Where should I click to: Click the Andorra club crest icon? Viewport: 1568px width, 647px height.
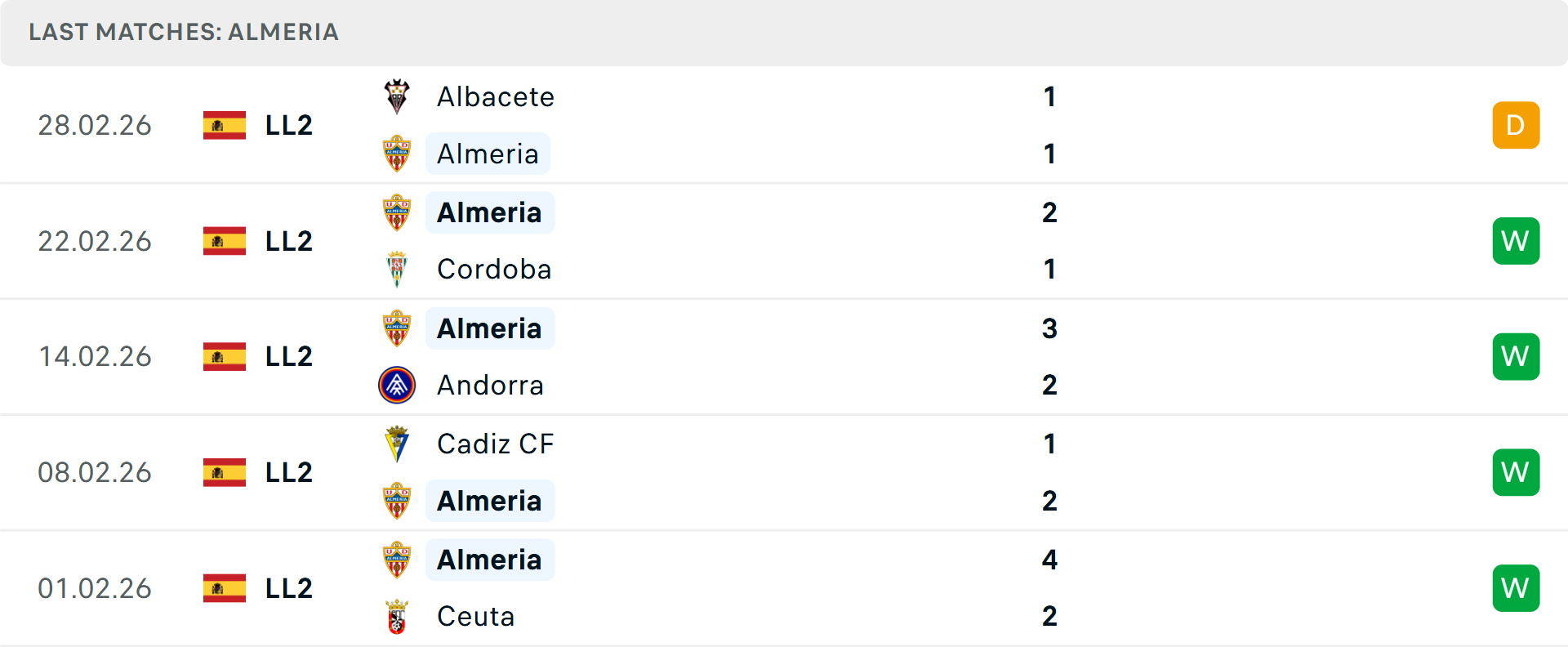397,385
